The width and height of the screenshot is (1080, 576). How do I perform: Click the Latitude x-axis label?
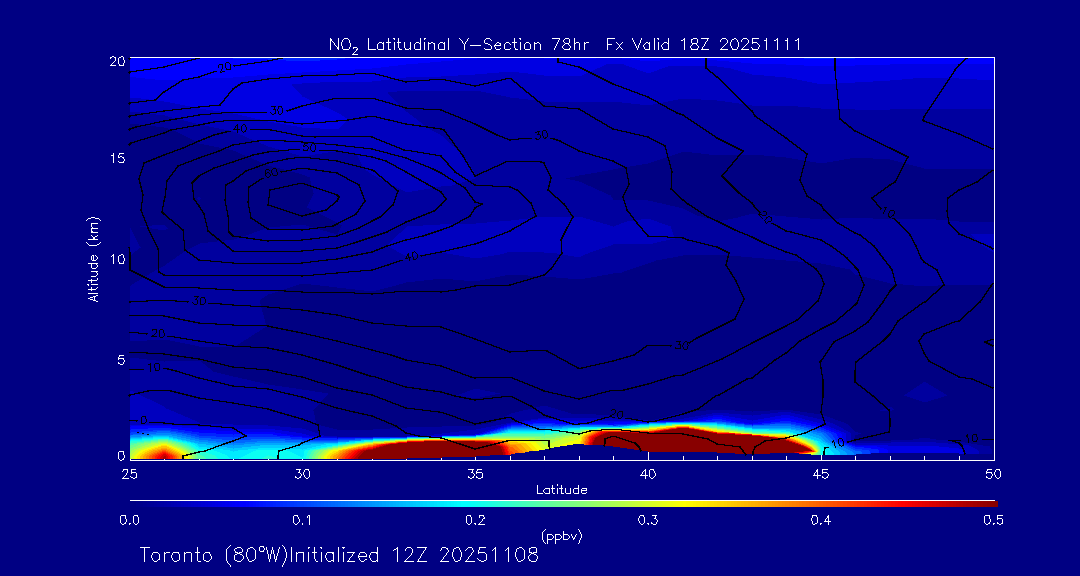coord(562,489)
